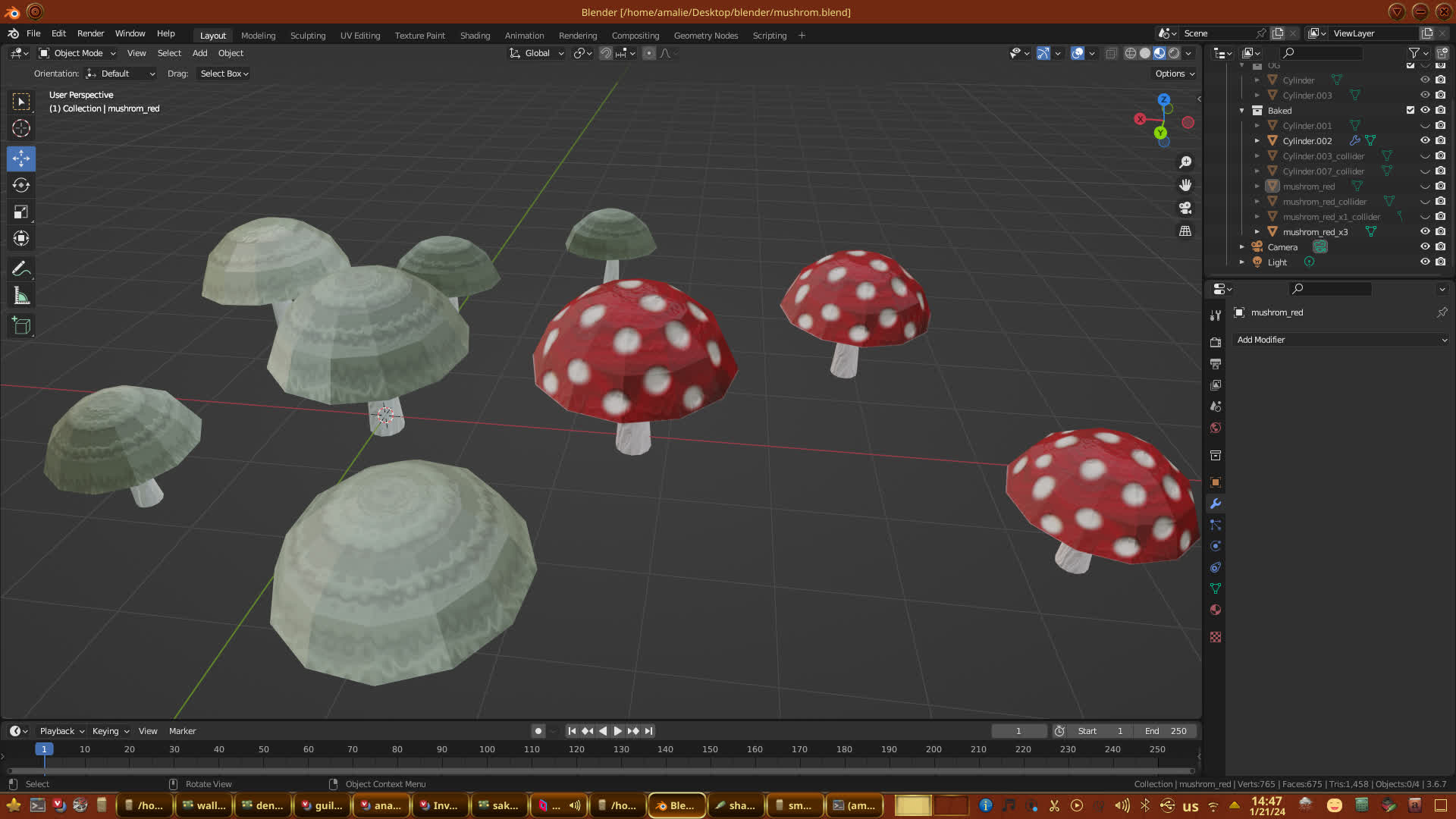Toggle the camera view icon in viewport
This screenshot has width=1456, height=819.
pyautogui.click(x=1185, y=208)
